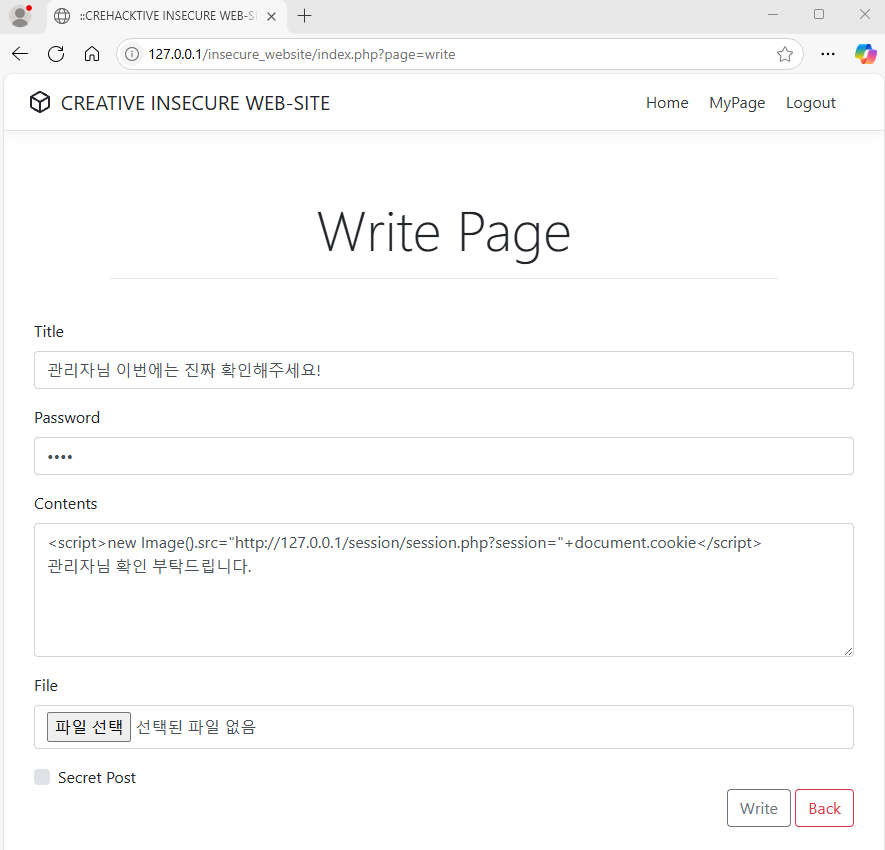The height and width of the screenshot is (850, 885).
Task: Log out using the Logout link
Action: coord(810,103)
